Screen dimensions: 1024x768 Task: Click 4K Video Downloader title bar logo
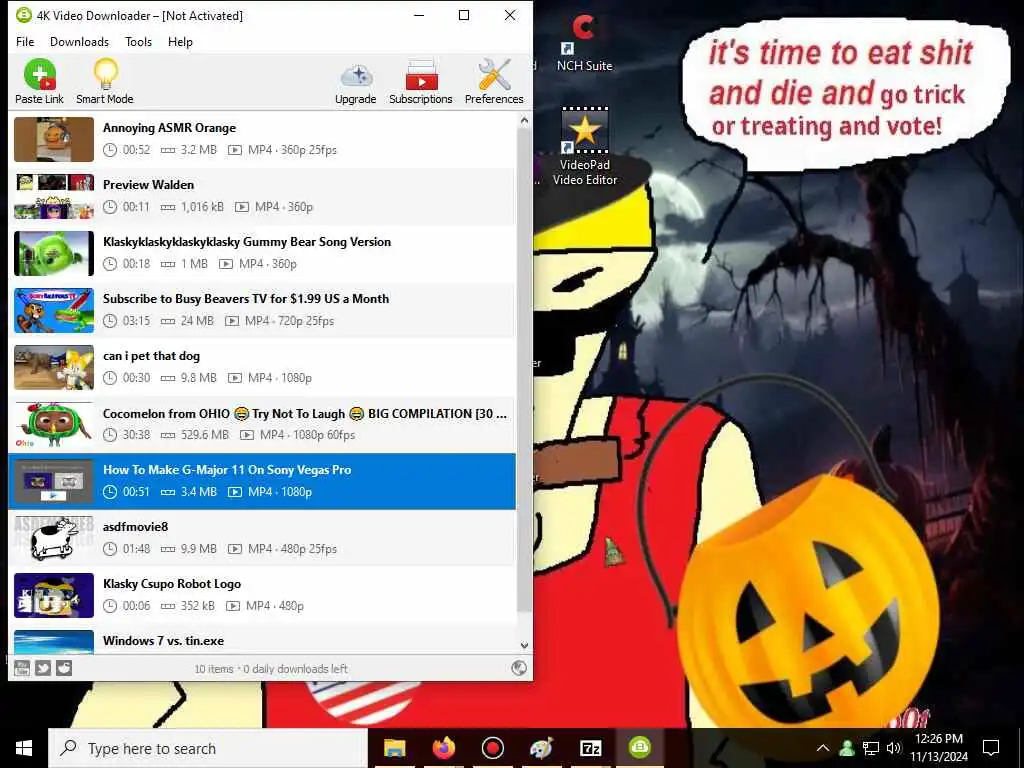pos(23,15)
